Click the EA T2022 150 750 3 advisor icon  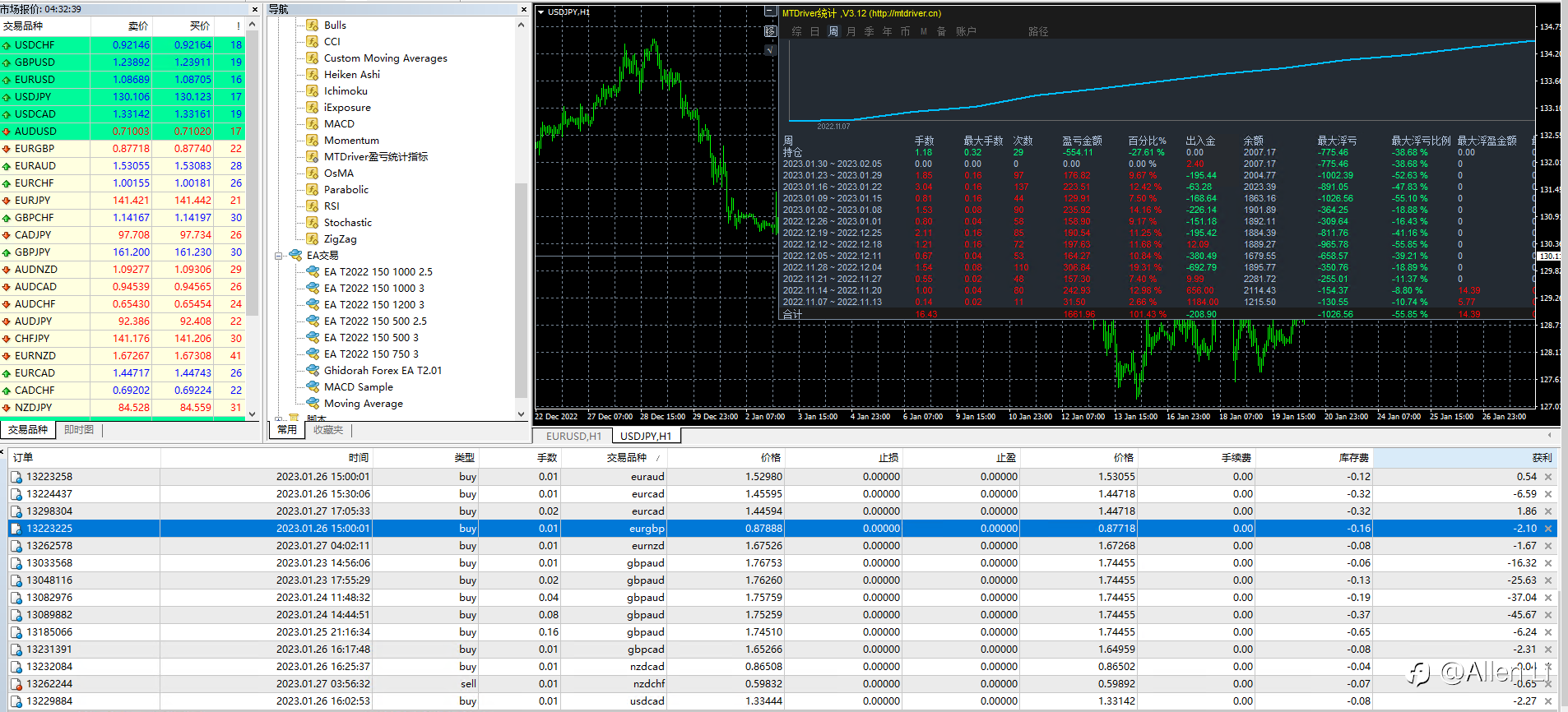coord(313,354)
